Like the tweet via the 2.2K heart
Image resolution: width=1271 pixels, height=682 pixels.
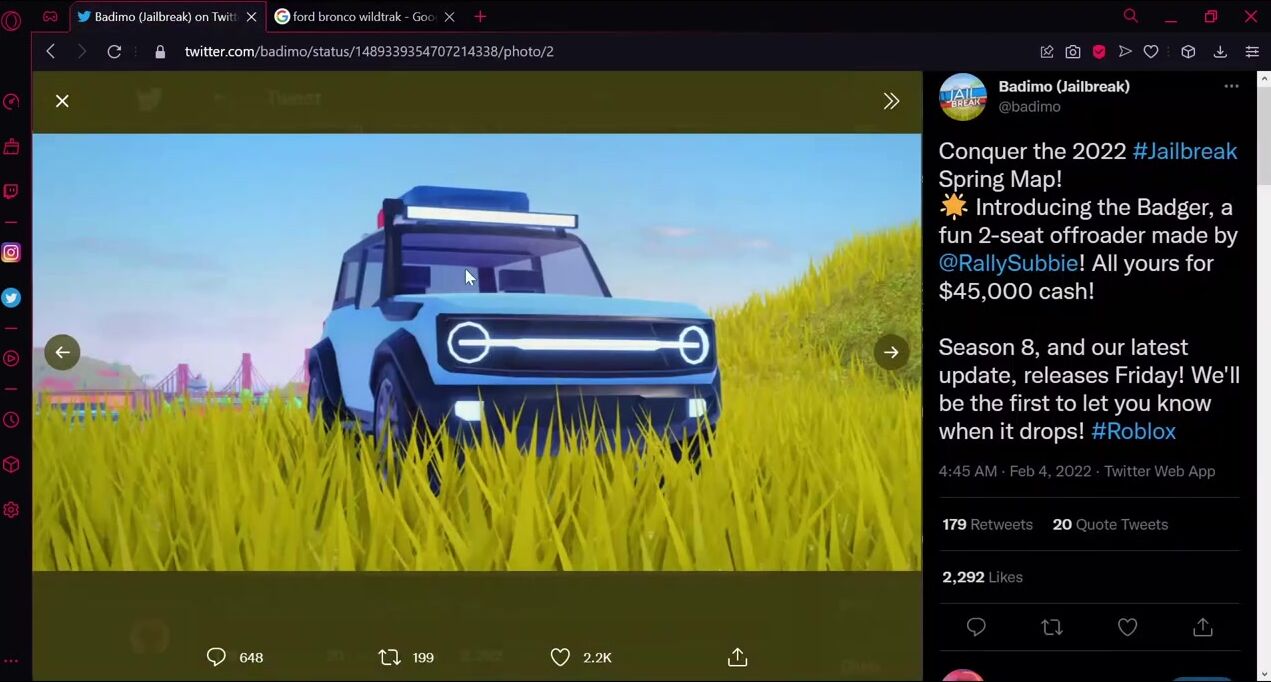pos(581,657)
